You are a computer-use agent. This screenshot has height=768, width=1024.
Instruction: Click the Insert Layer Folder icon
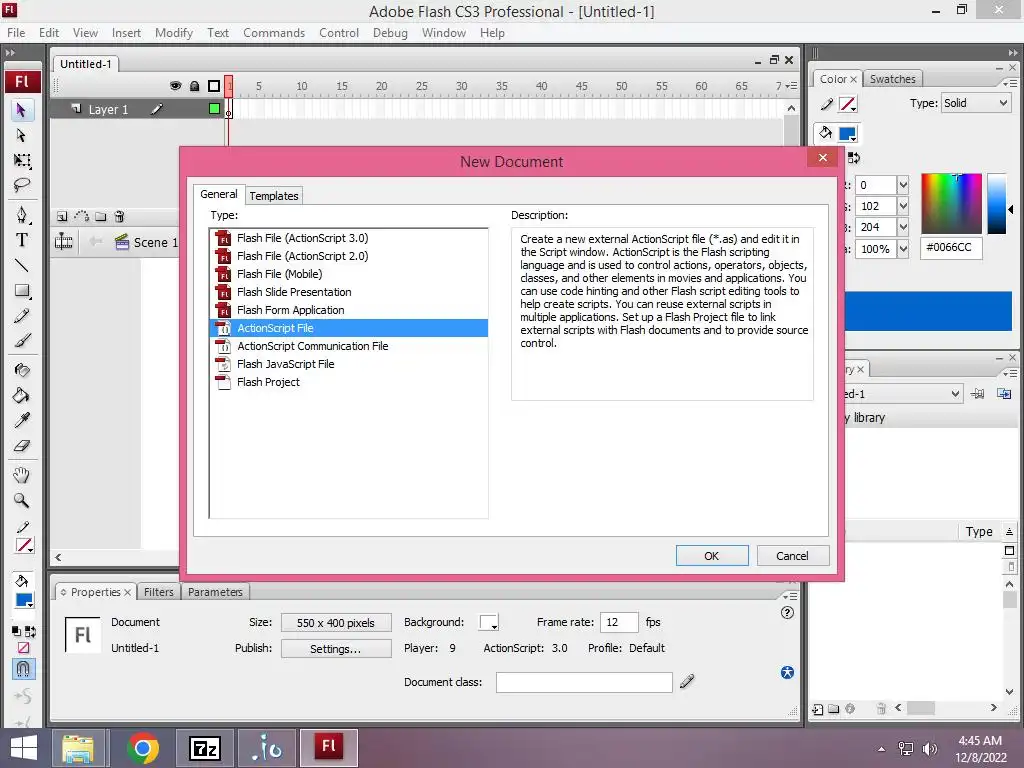101,216
